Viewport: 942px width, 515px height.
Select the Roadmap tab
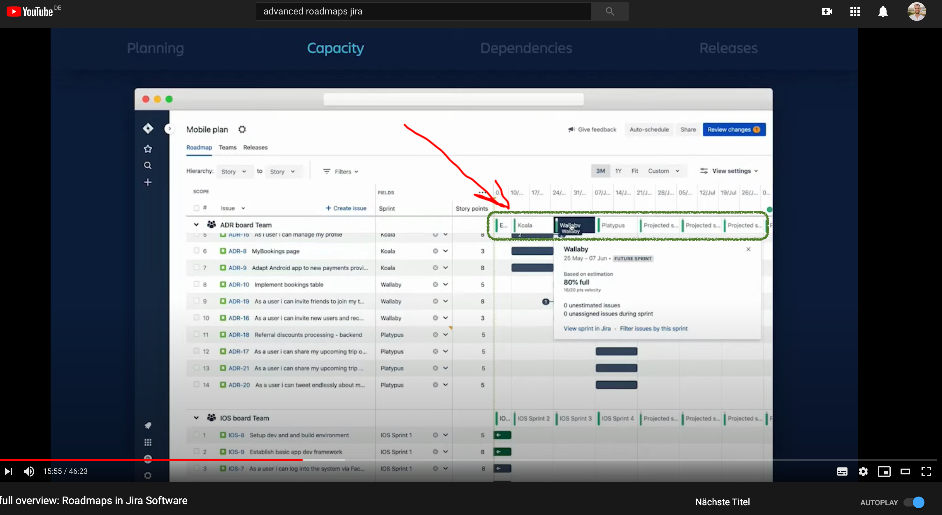point(199,148)
